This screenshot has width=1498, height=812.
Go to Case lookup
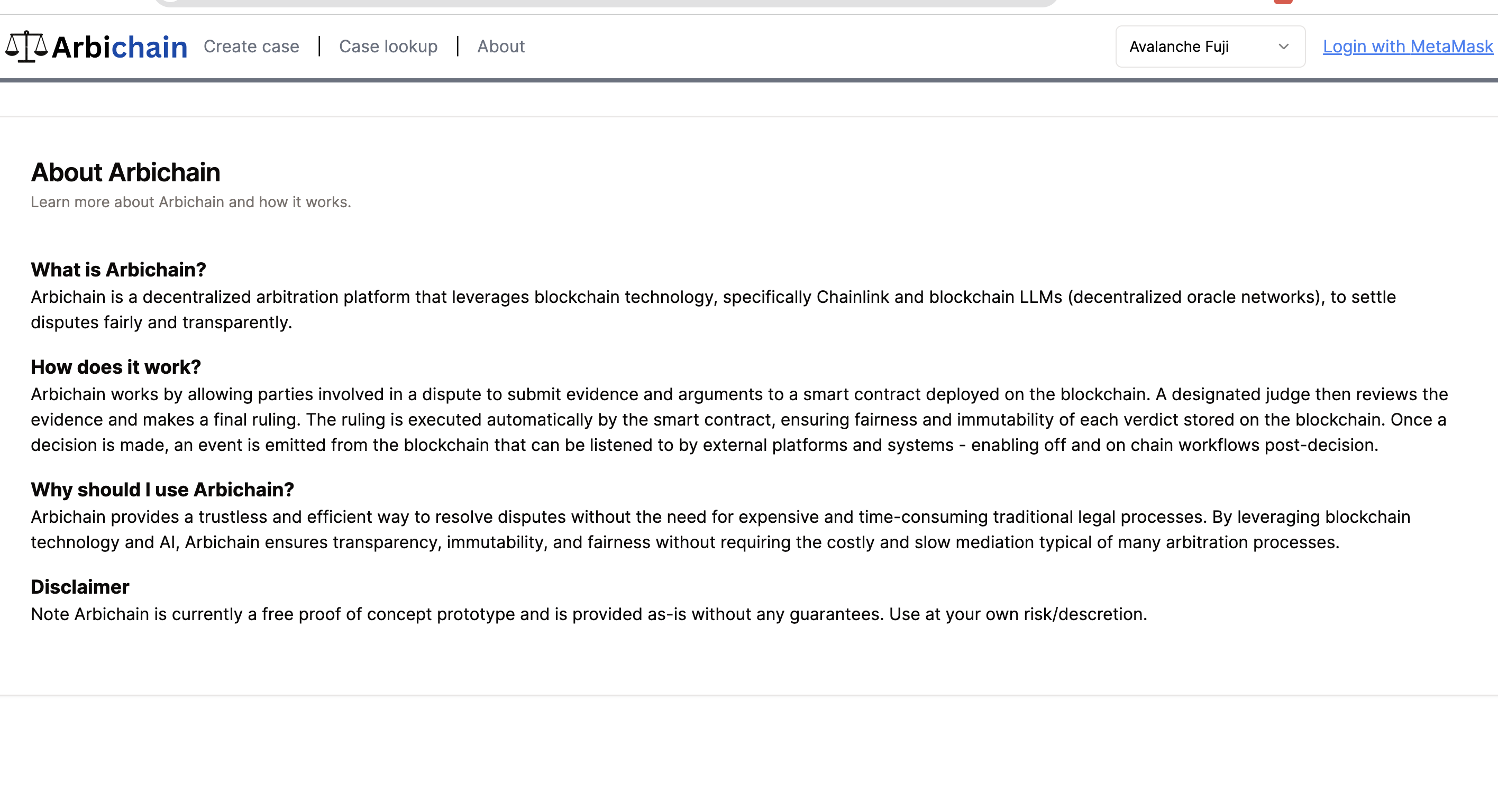coord(388,47)
